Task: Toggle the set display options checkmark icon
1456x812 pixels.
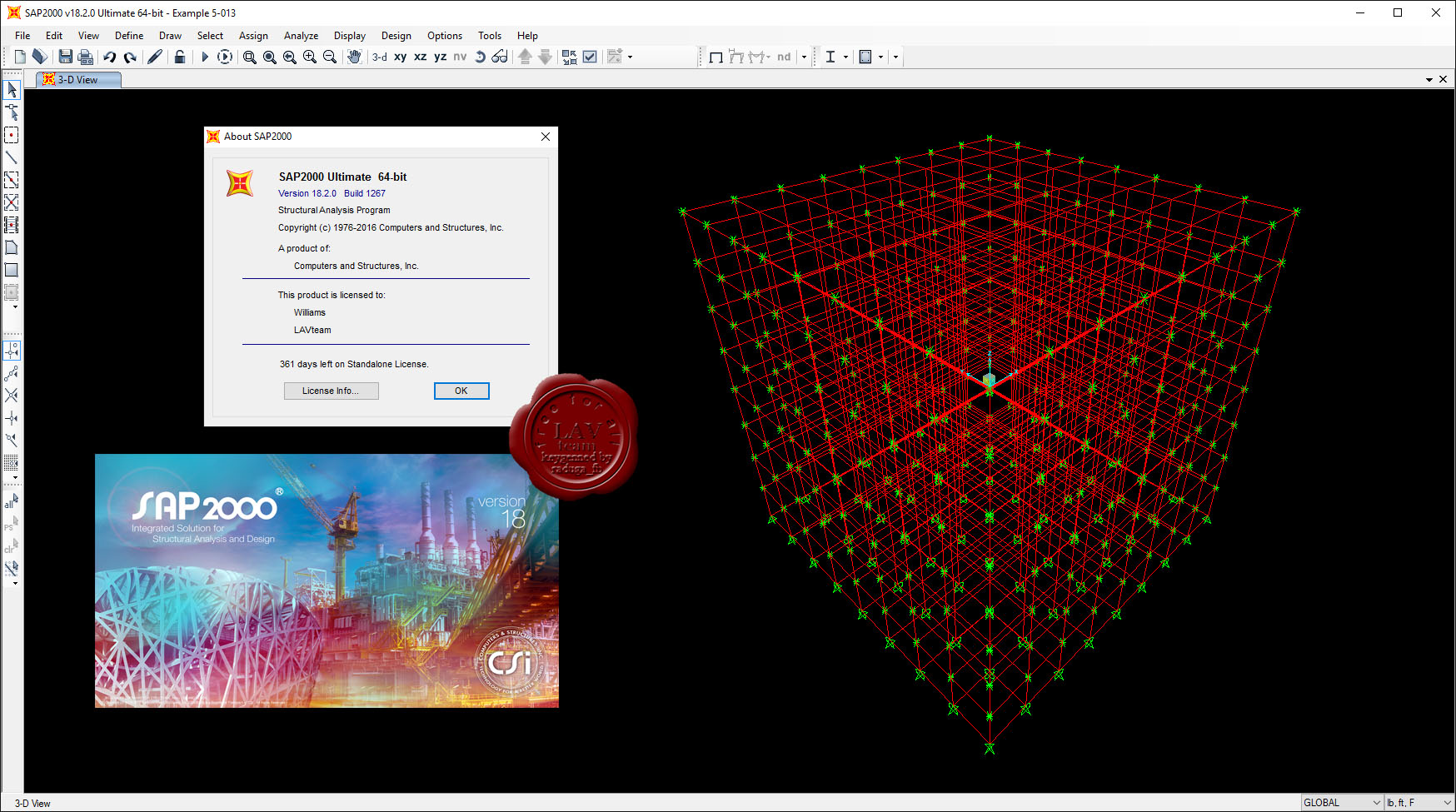Action: click(590, 57)
